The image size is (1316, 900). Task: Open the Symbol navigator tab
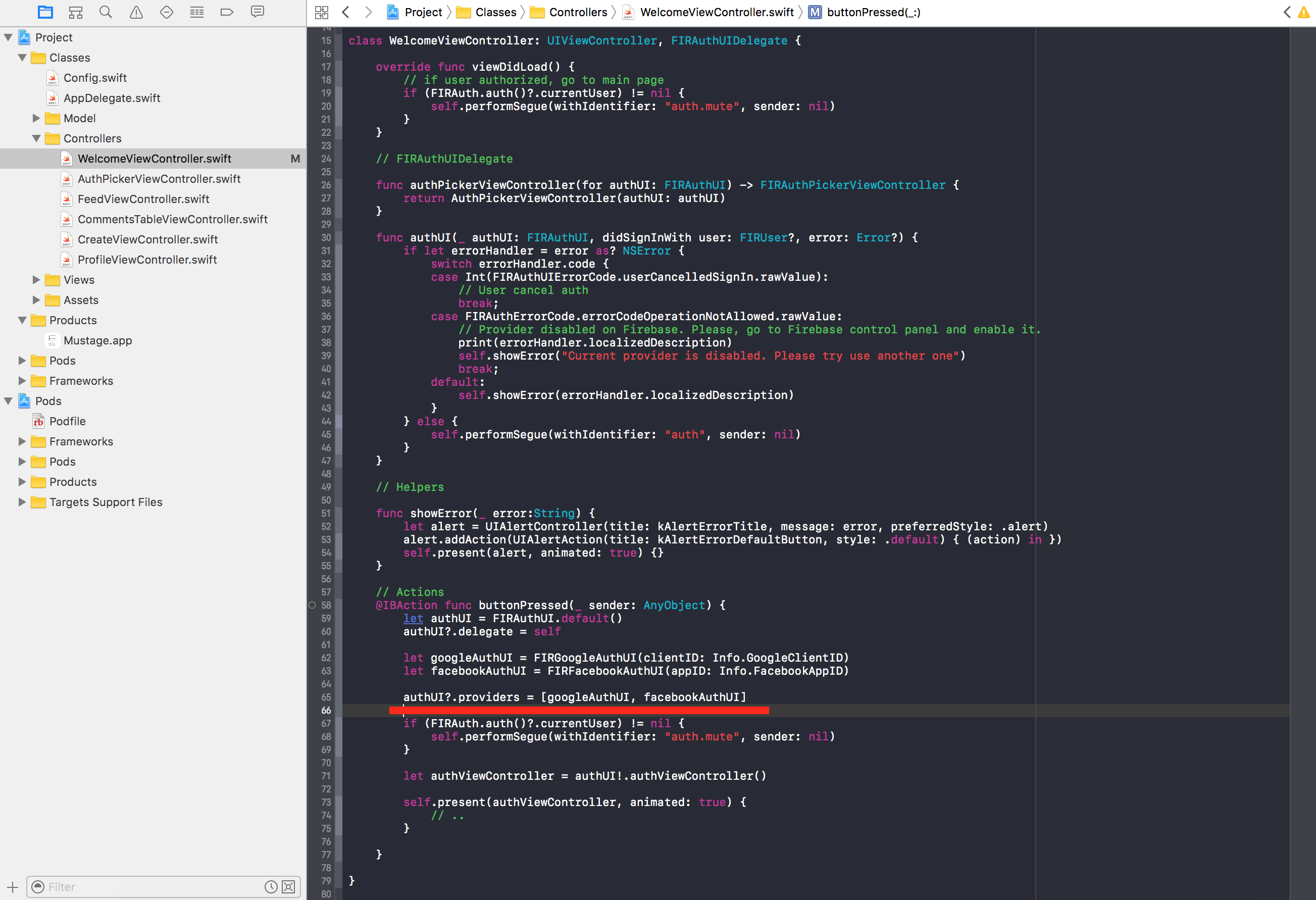[75, 12]
